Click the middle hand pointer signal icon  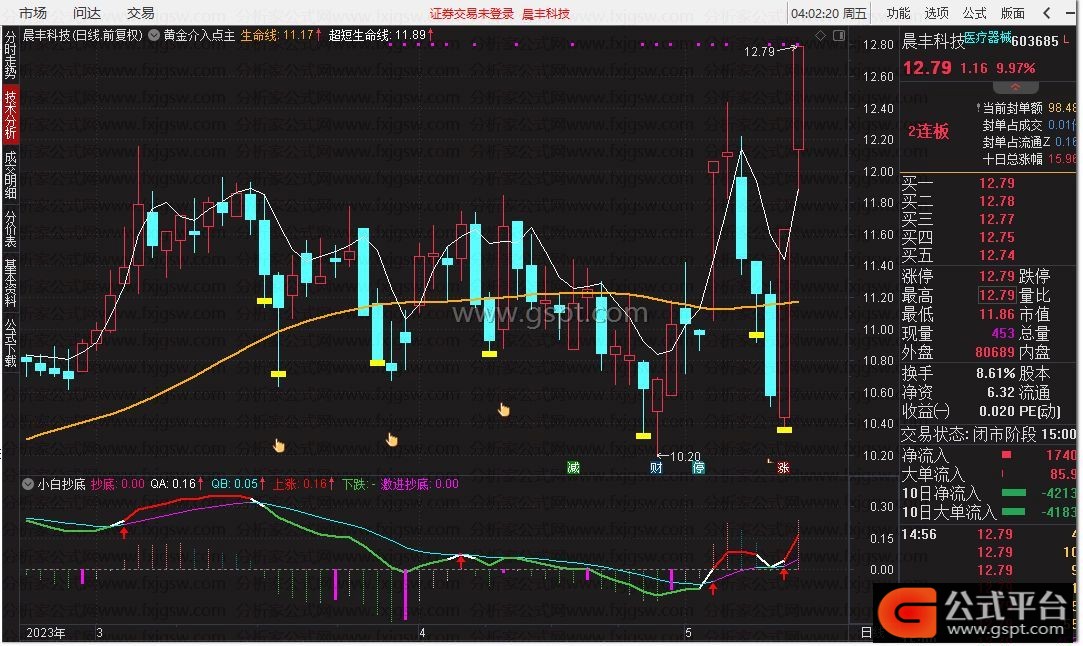(392, 439)
